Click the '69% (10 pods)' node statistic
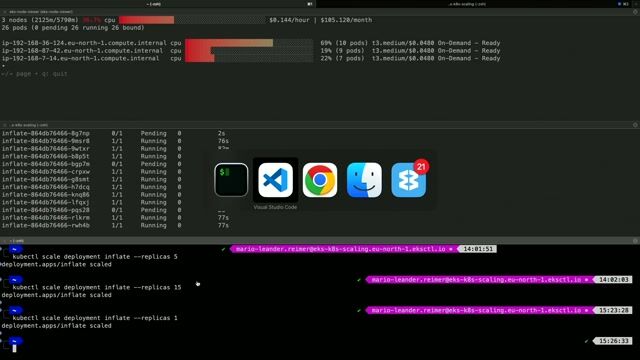Viewport: 640px width, 360px height. 344,43
